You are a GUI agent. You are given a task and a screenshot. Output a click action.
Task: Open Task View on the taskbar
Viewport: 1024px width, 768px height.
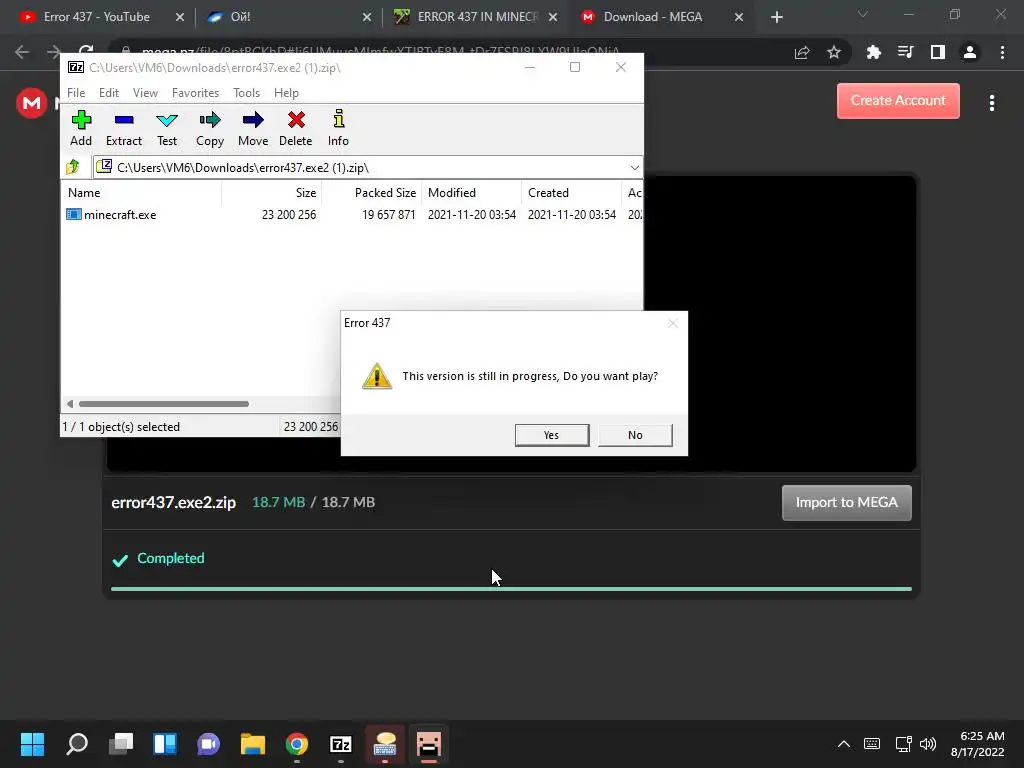pyautogui.click(x=121, y=744)
